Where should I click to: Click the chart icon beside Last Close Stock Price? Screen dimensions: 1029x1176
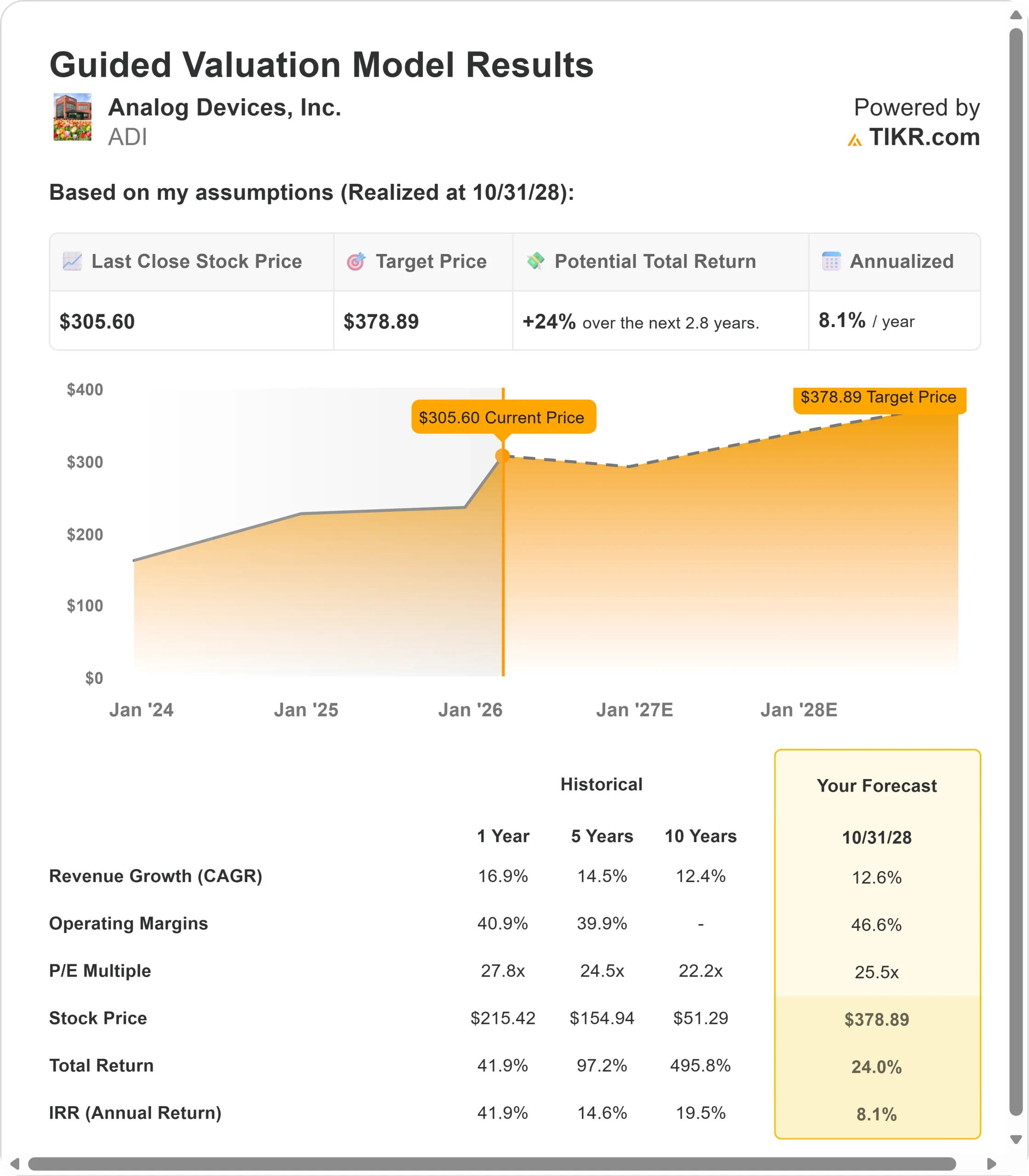point(72,261)
